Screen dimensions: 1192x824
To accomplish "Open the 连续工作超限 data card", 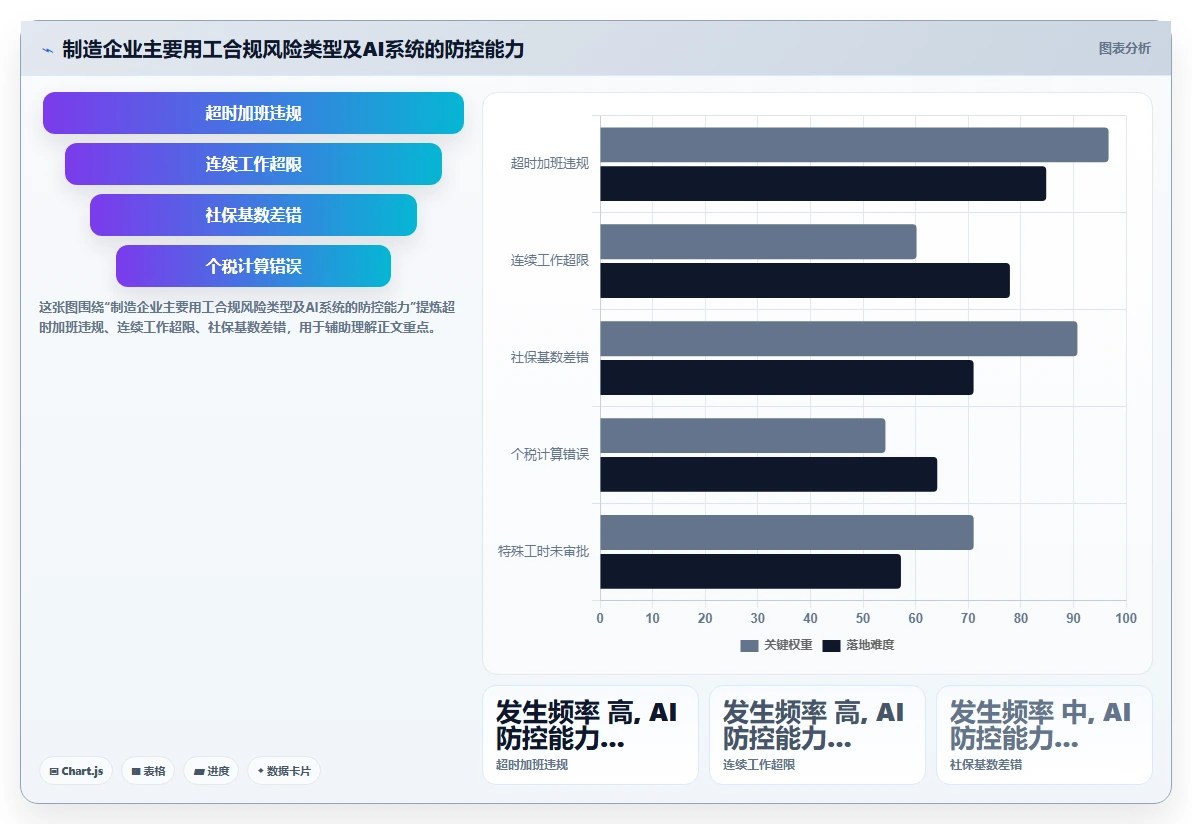I will pos(817,735).
